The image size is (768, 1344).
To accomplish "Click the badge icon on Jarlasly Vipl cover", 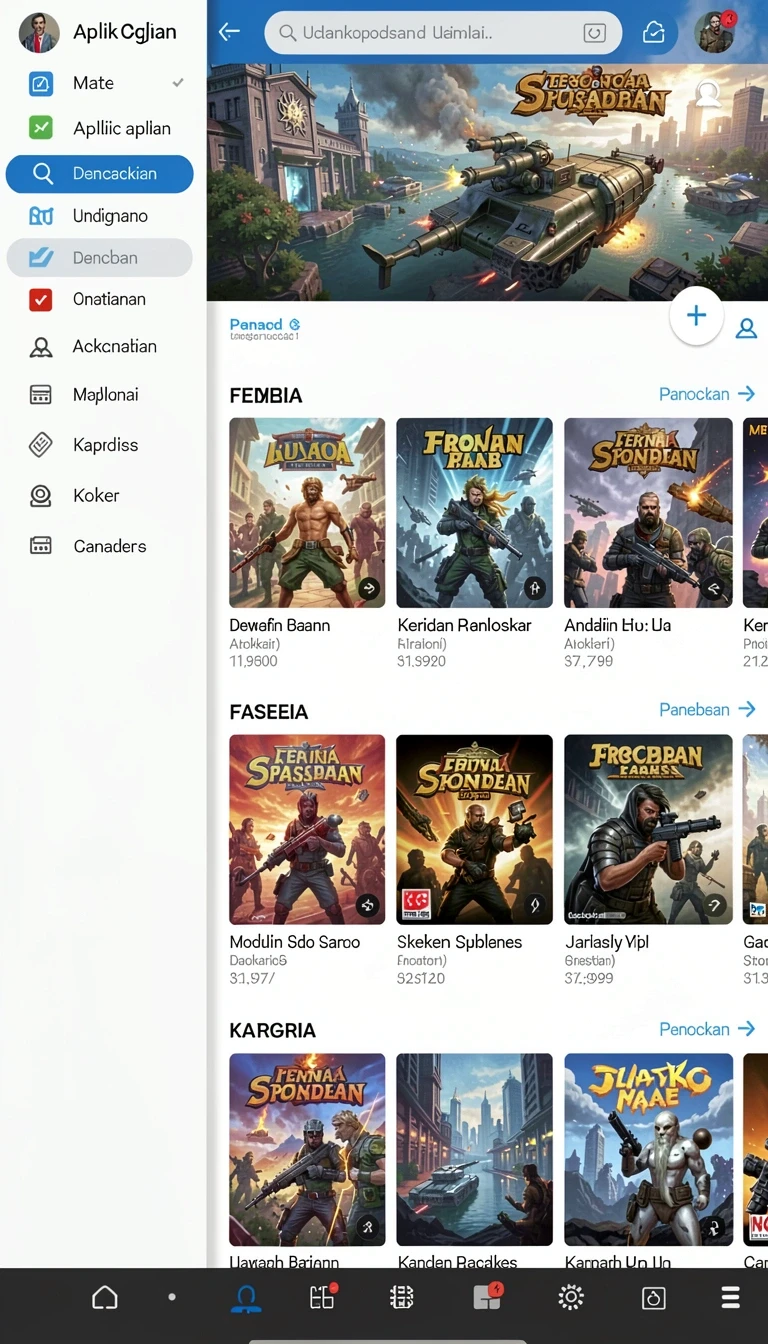I will click(x=714, y=906).
